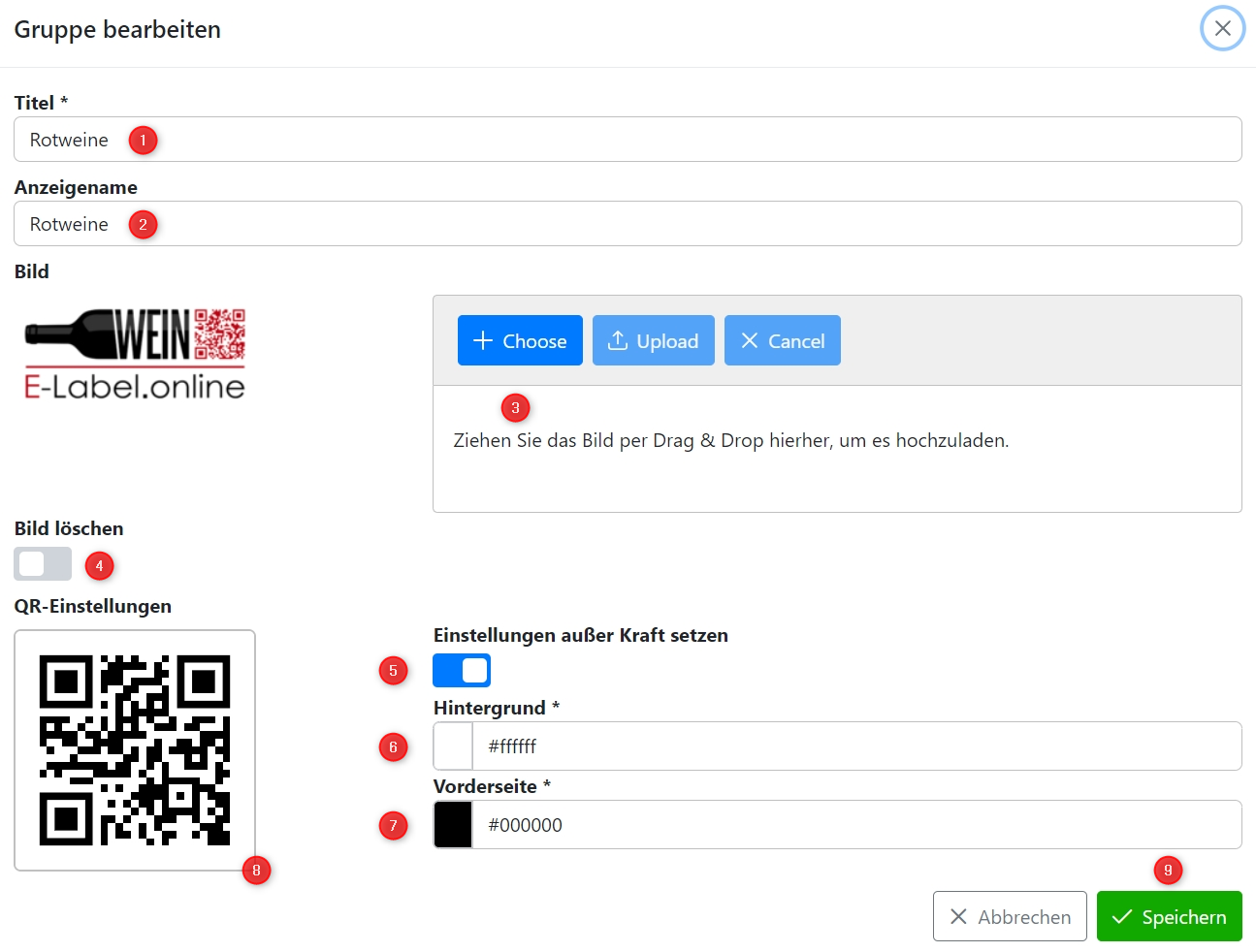The height and width of the screenshot is (952, 1256).
Task: Click the QR code preview image
Action: click(x=135, y=750)
